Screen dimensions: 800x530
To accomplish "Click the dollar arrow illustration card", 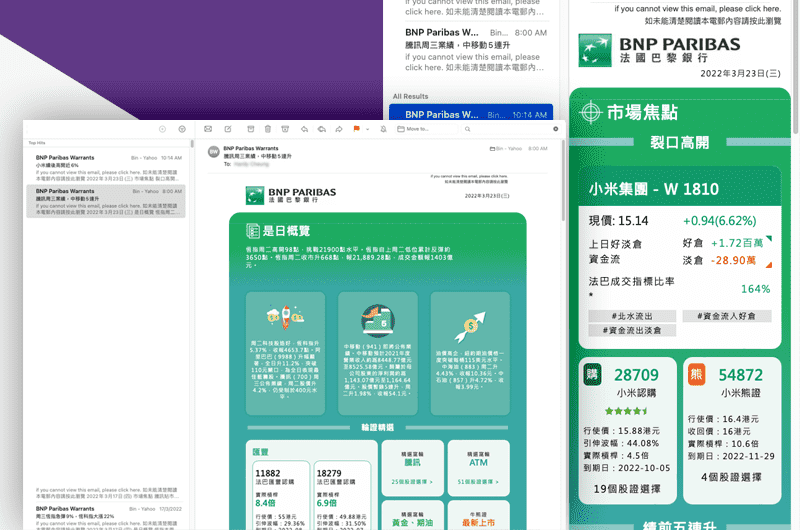I will click(x=470, y=353).
